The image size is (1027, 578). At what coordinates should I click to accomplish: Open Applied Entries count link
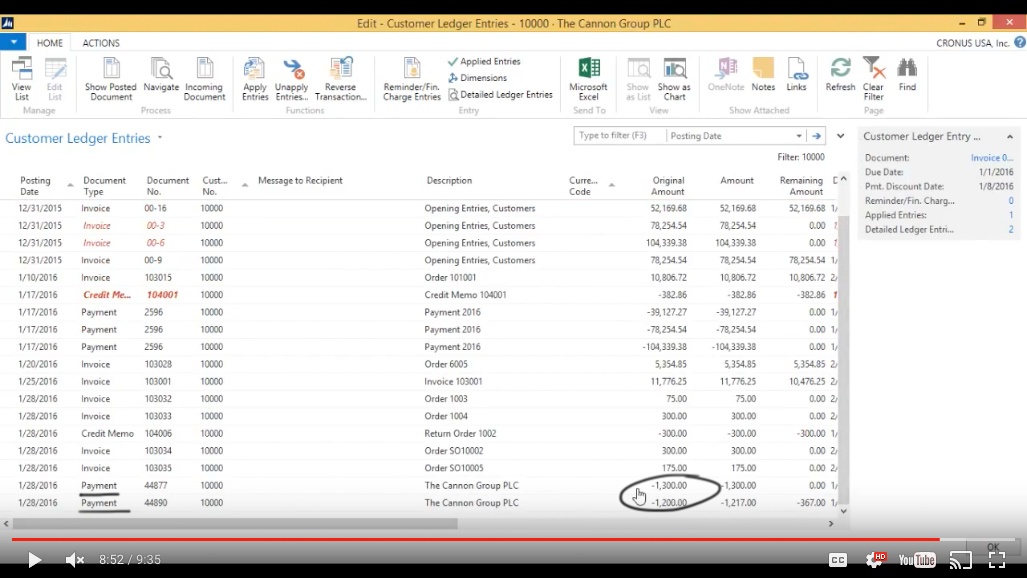click(x=1011, y=215)
